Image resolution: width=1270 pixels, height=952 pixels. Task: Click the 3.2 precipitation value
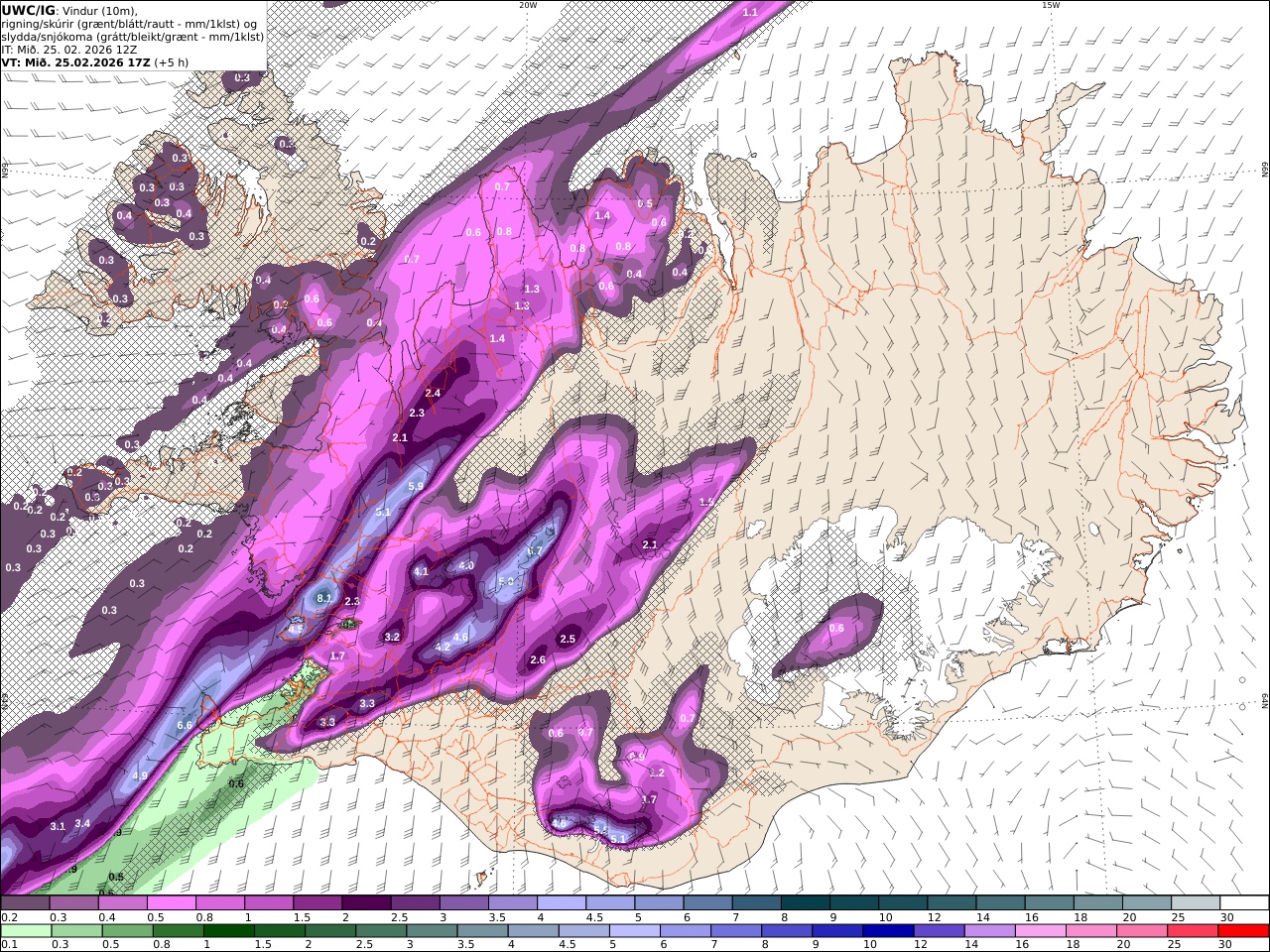click(392, 638)
